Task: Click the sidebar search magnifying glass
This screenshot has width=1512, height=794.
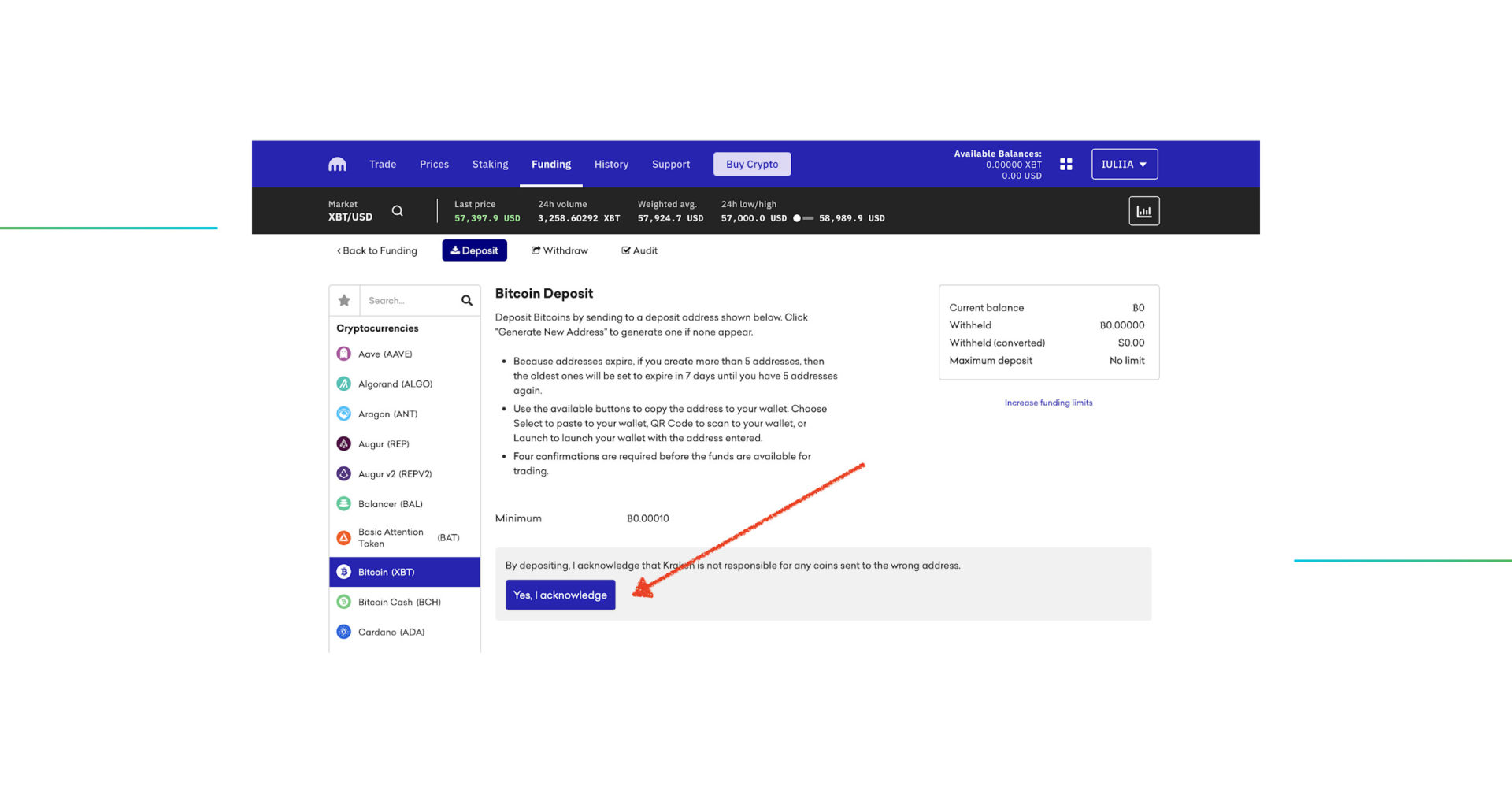Action: (465, 300)
